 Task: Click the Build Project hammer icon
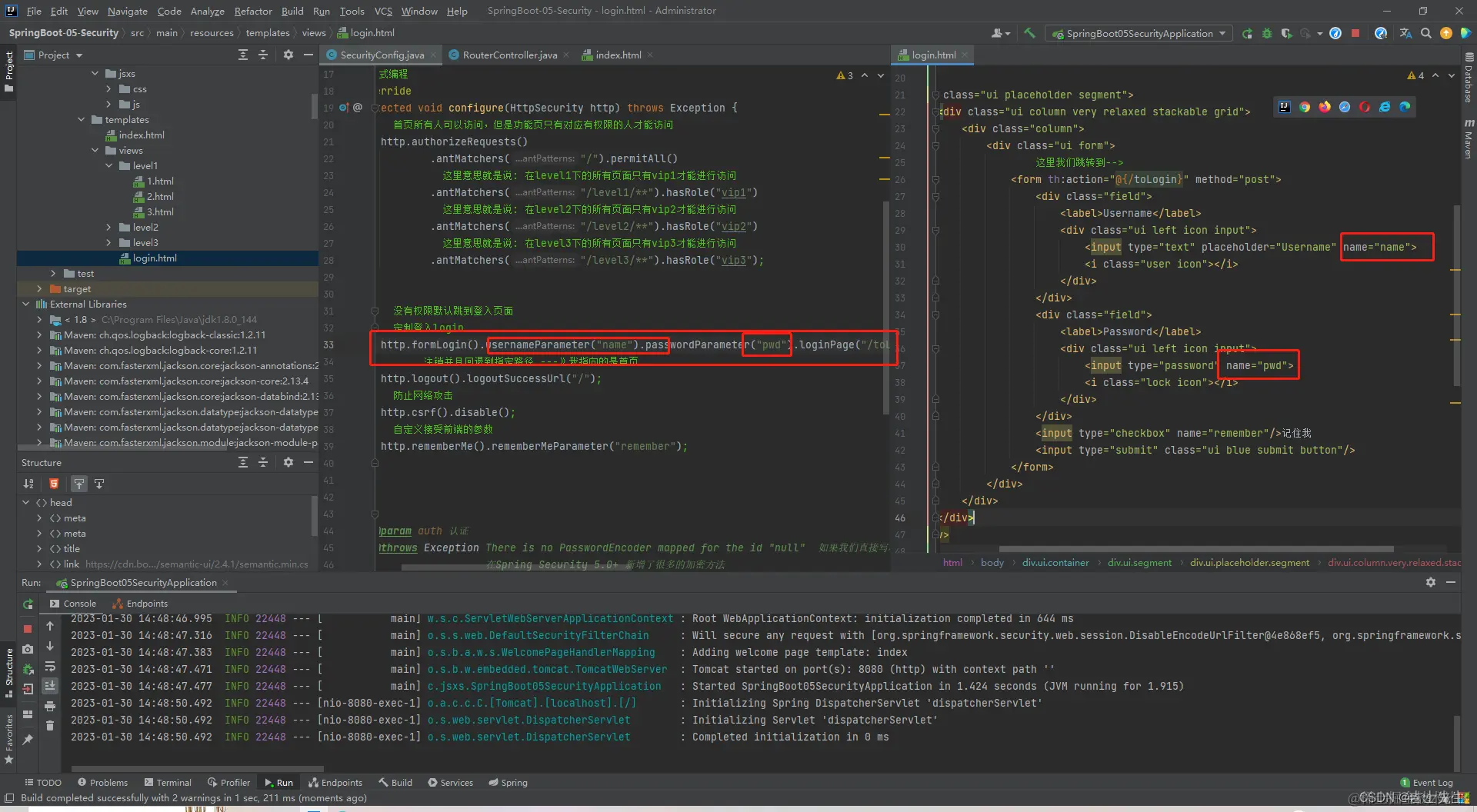(x=1029, y=33)
